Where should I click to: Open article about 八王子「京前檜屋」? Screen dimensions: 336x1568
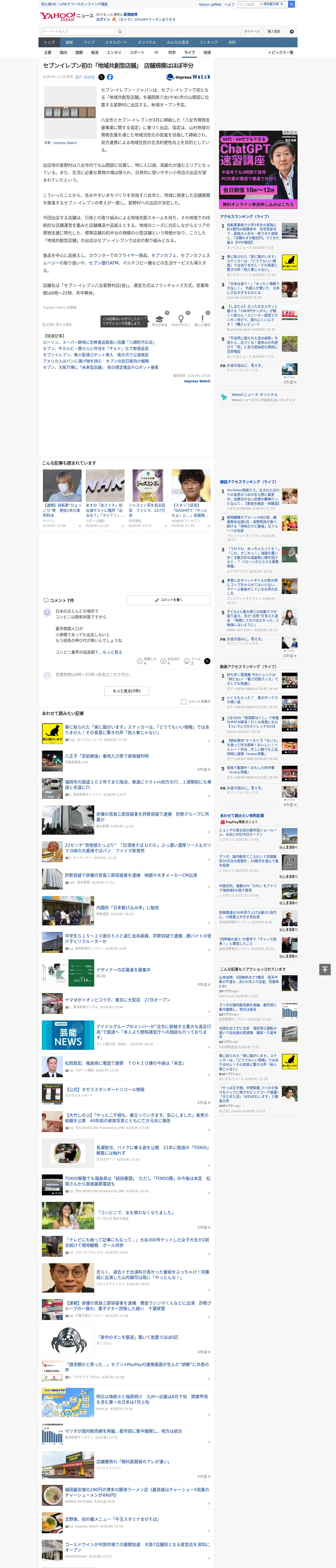point(107,756)
